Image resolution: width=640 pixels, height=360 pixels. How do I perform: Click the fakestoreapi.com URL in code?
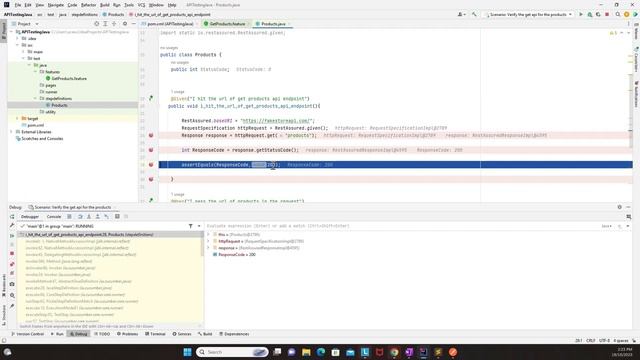pos(278,121)
